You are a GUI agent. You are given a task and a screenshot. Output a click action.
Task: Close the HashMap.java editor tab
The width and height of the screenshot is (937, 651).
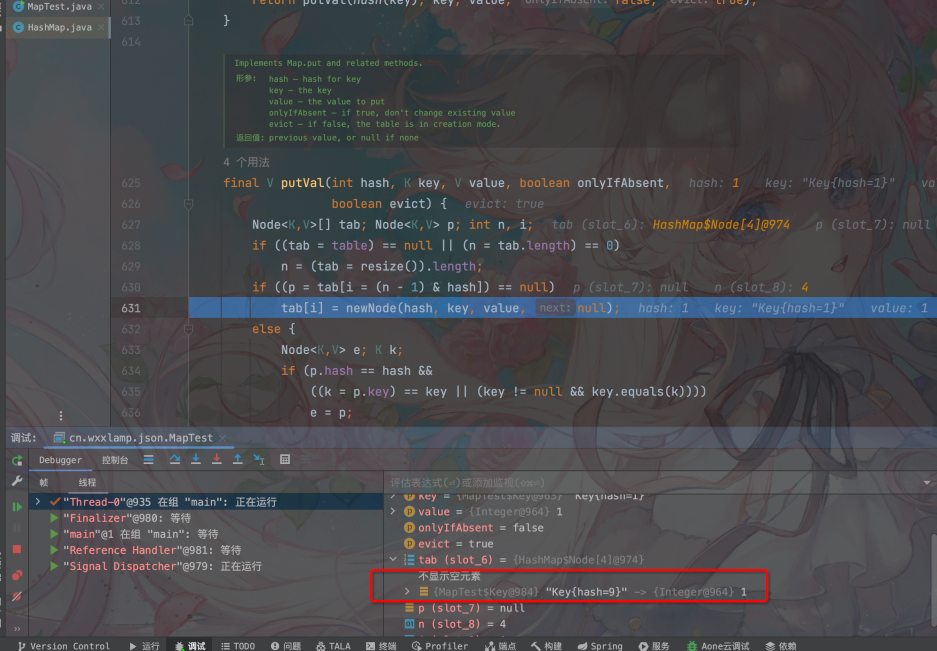[x=101, y=27]
